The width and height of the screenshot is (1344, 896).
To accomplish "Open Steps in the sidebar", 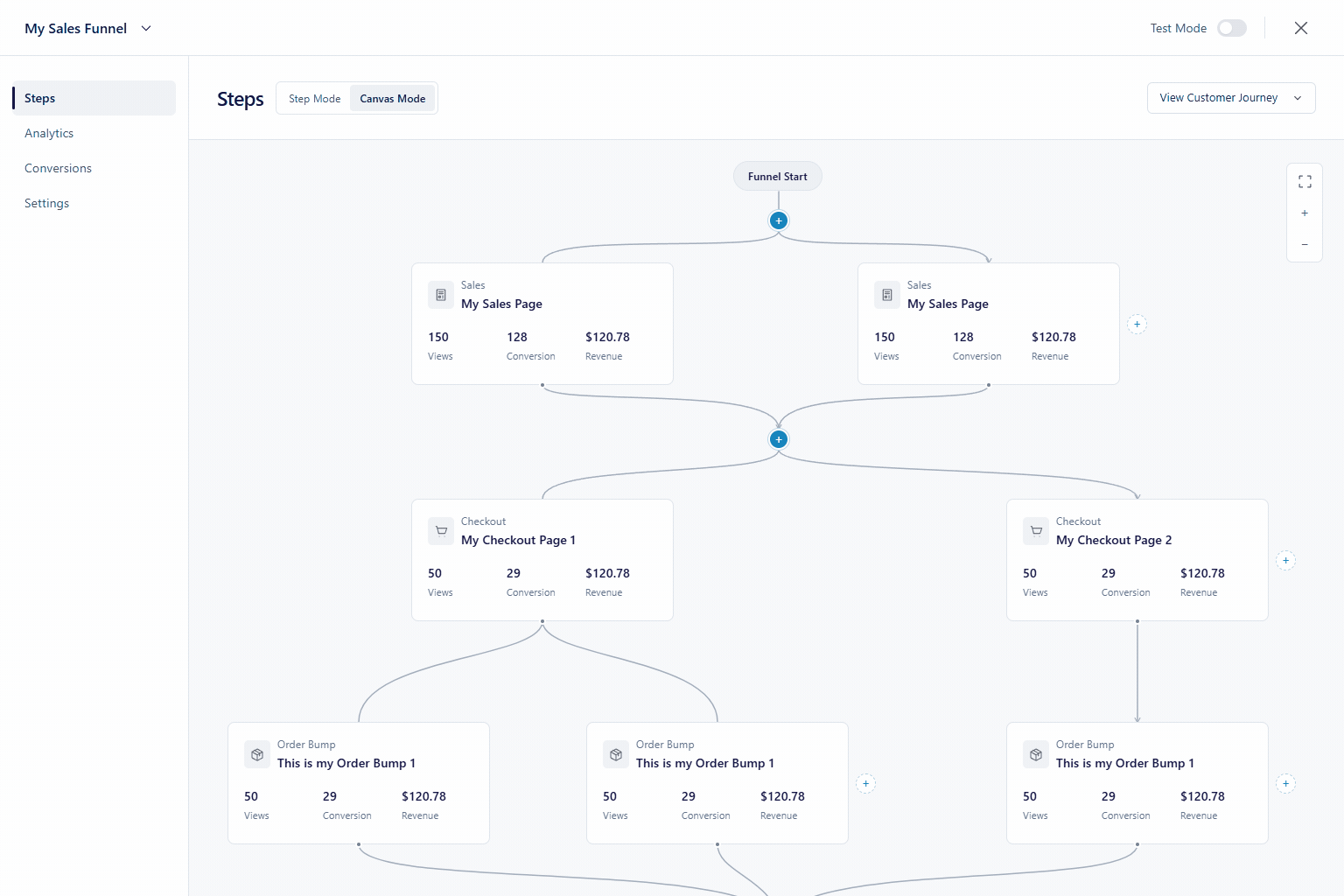I will click(x=94, y=98).
